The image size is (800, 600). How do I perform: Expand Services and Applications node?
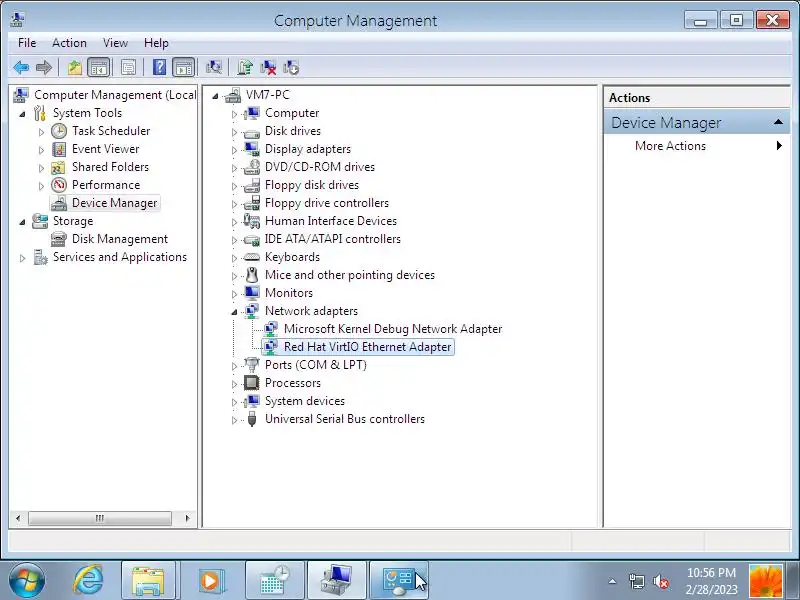[22, 258]
